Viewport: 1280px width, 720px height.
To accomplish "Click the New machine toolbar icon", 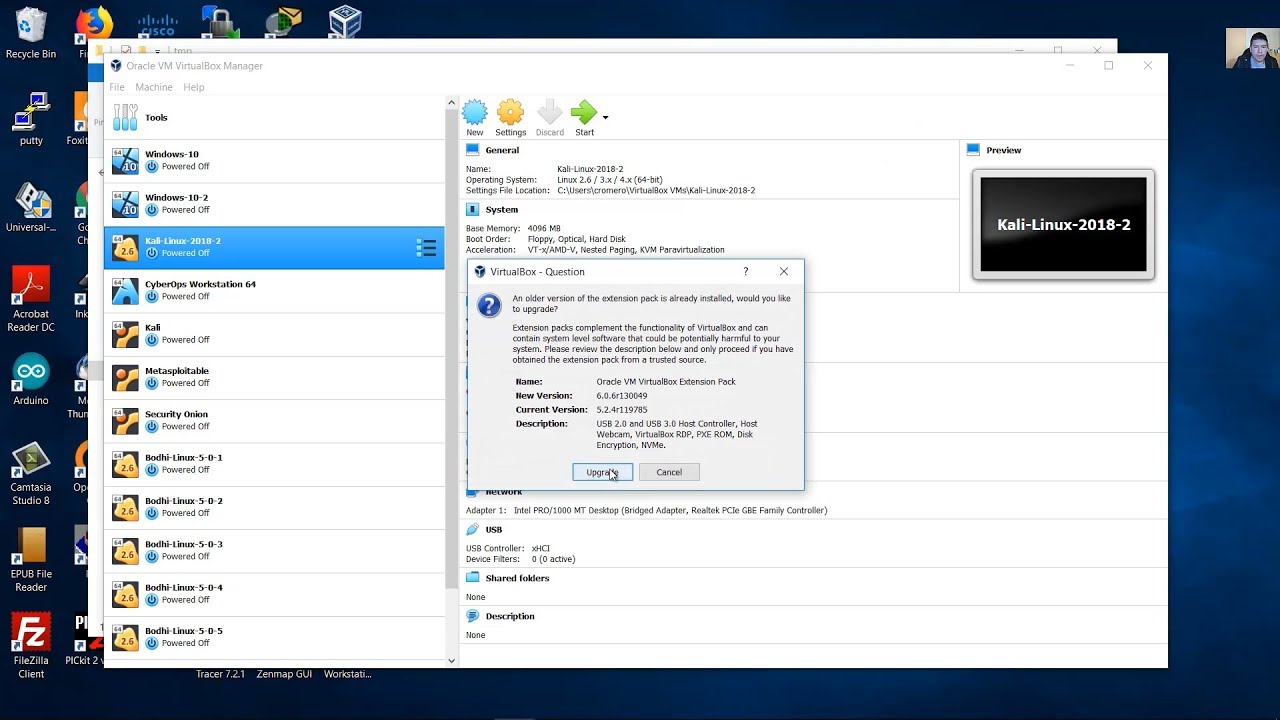I will pos(475,113).
